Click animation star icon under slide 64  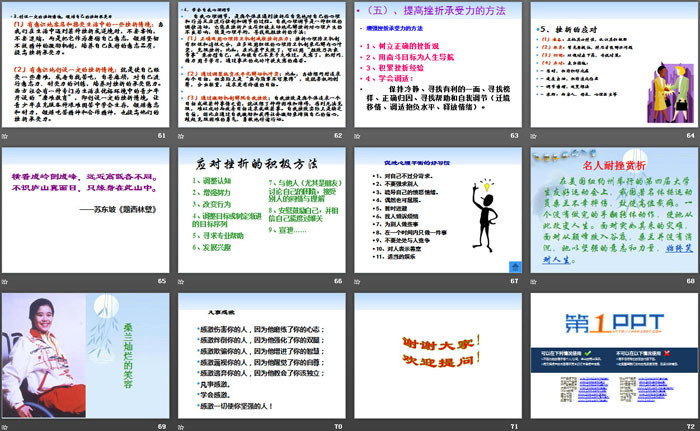[533, 136]
